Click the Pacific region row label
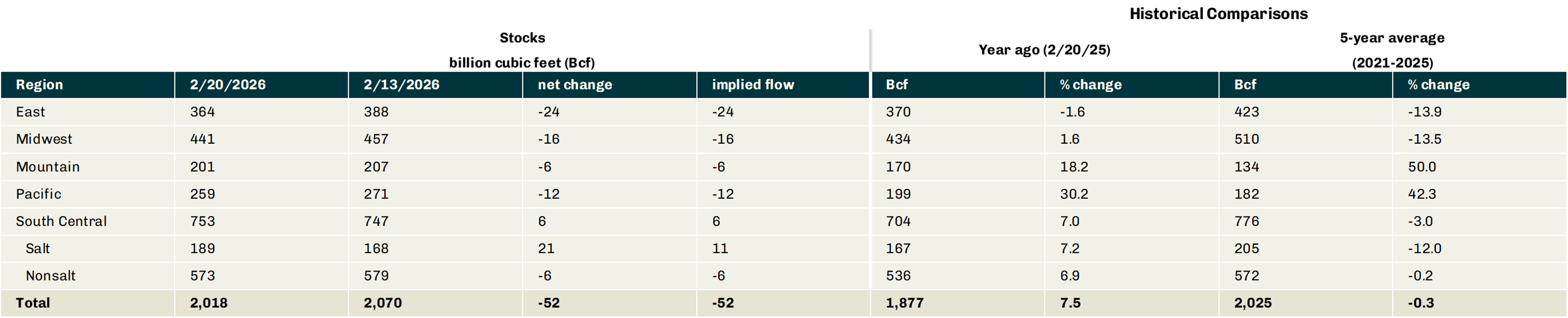Viewport: 1568px width, 318px height. coord(38,194)
